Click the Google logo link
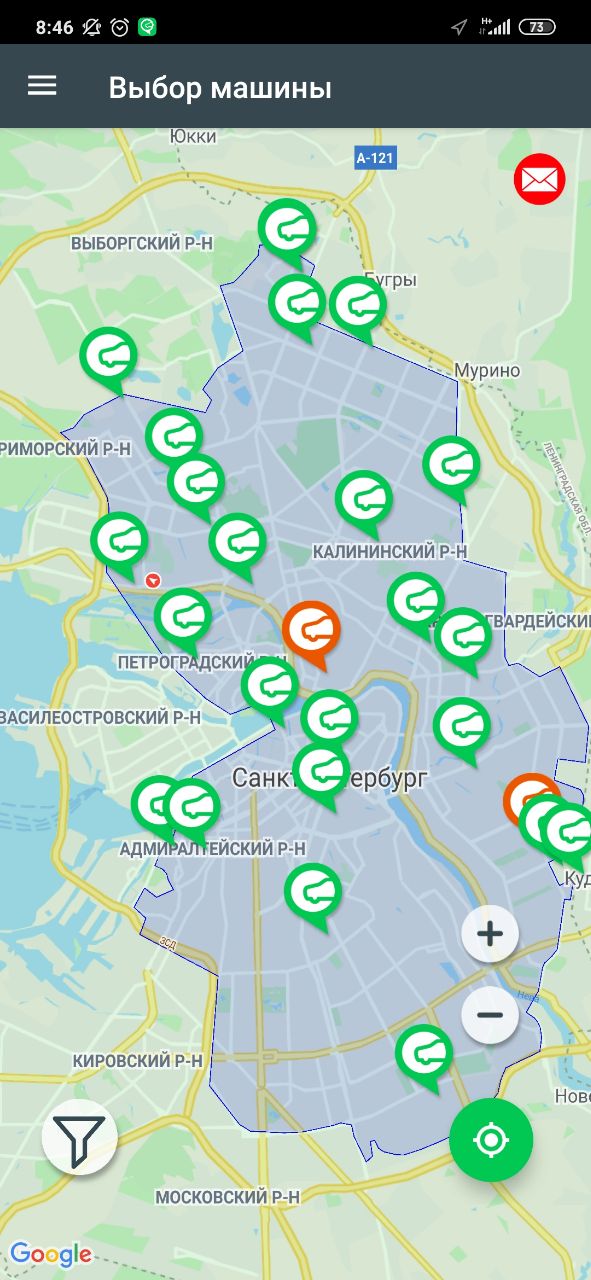 (x=51, y=1254)
